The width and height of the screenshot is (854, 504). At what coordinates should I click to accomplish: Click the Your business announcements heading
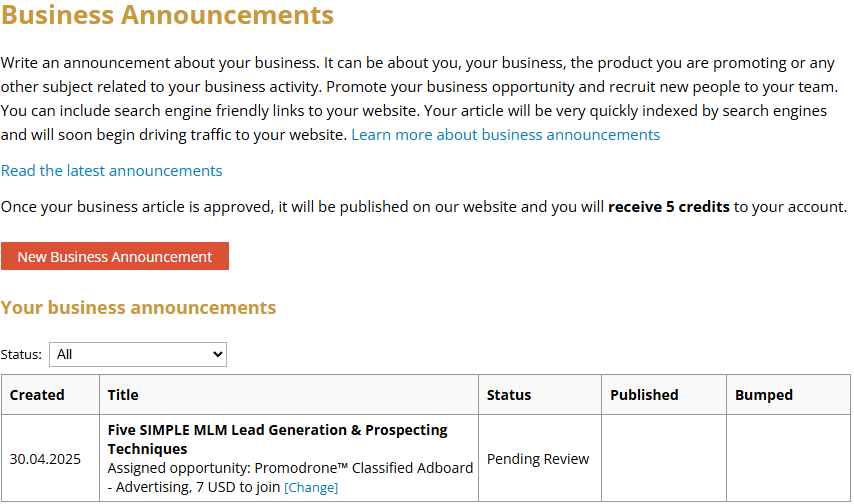(139, 307)
